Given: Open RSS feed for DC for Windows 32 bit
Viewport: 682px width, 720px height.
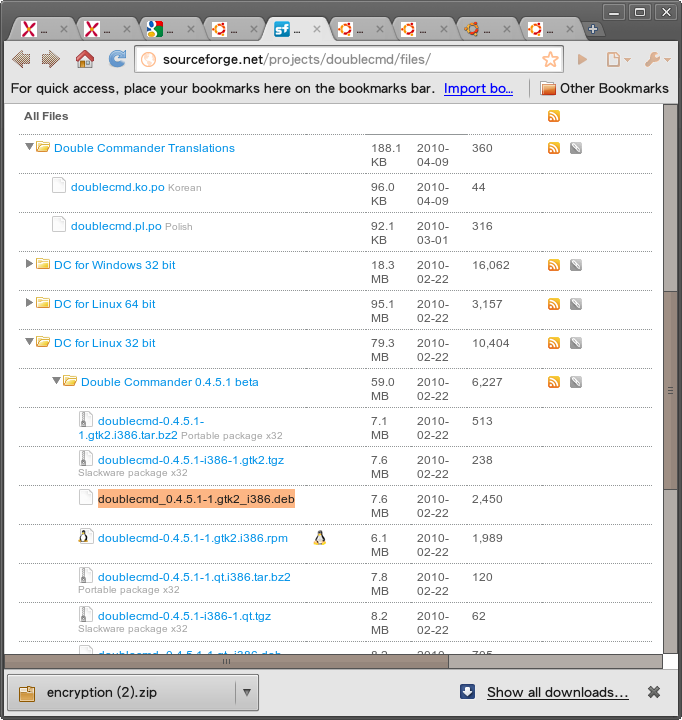Looking at the screenshot, I should click(x=554, y=265).
